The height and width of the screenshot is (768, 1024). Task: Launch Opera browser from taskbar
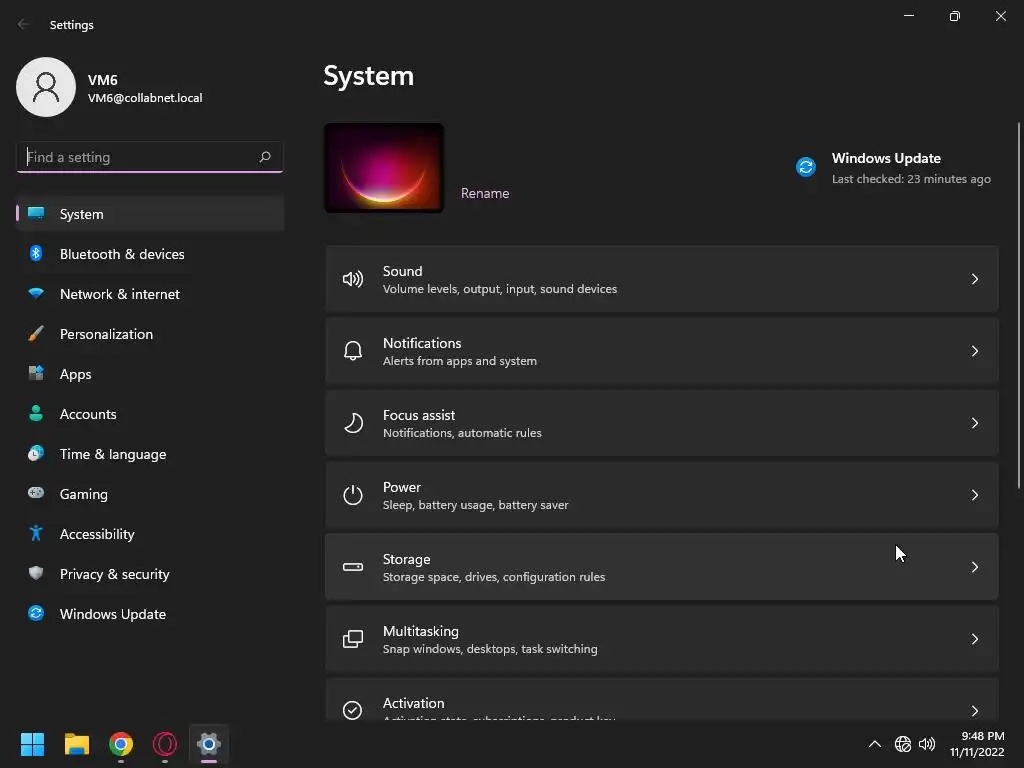(x=165, y=744)
